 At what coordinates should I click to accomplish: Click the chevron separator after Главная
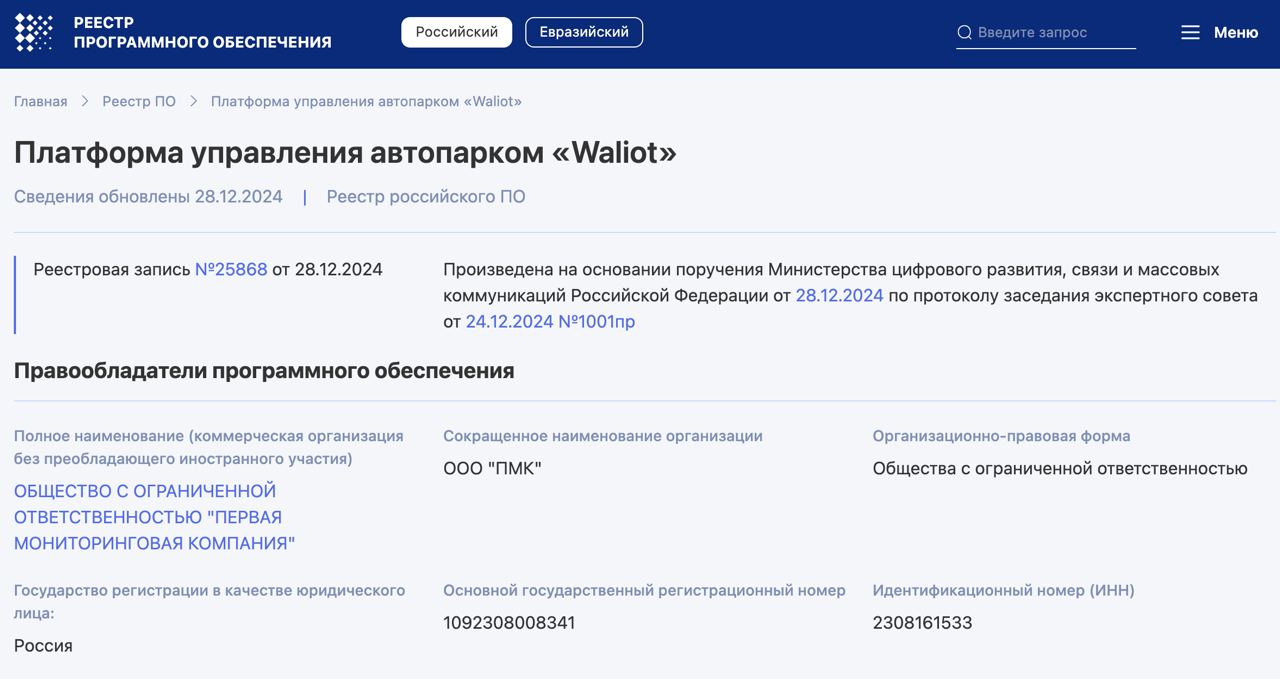tap(85, 101)
